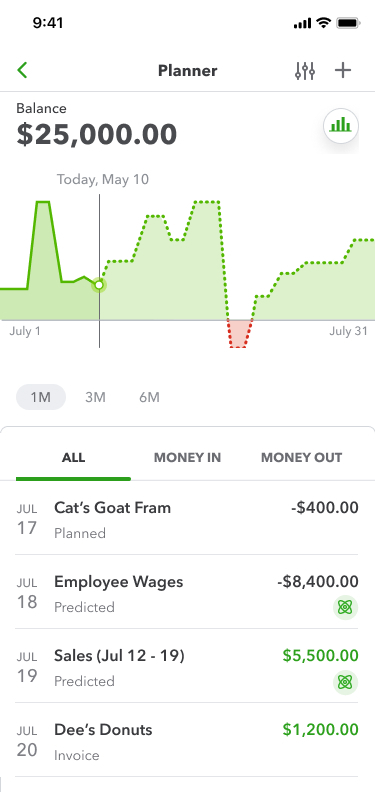Select the 3M time range
The height and width of the screenshot is (792, 375).
[95, 398]
